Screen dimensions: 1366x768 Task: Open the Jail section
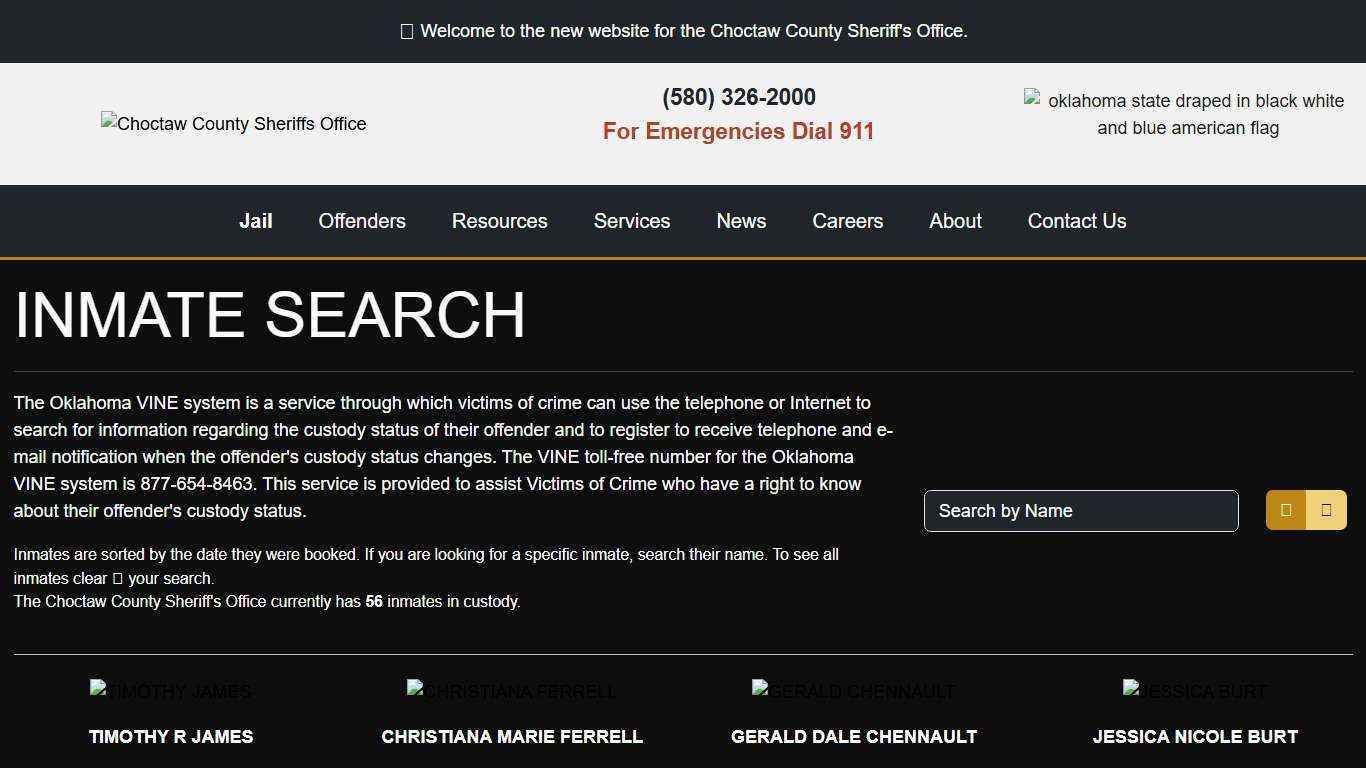point(255,221)
